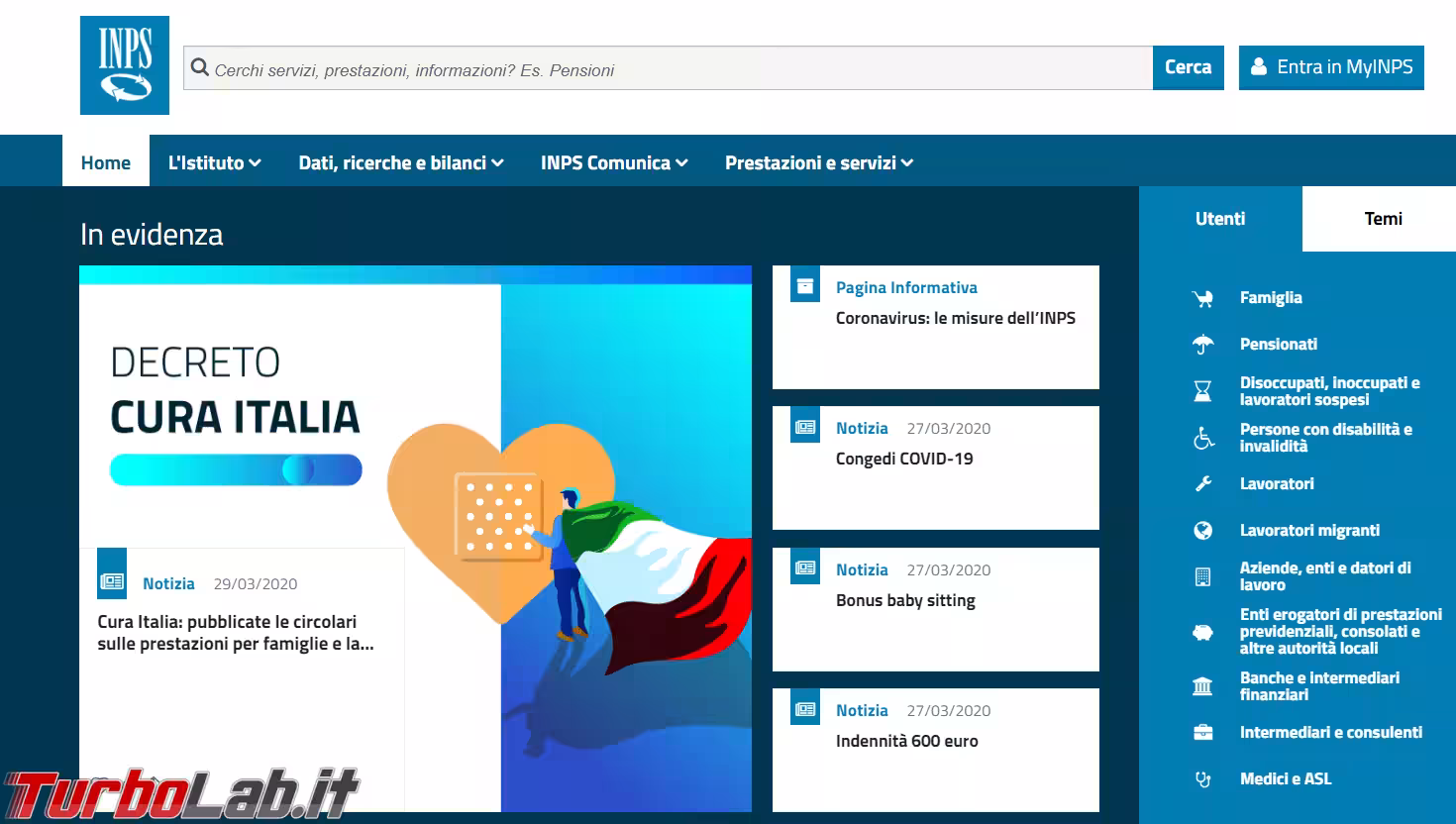Click the stethoscope icon for Medici e ASL
Image resolution: width=1456 pixels, height=824 pixels.
pos(1202,779)
